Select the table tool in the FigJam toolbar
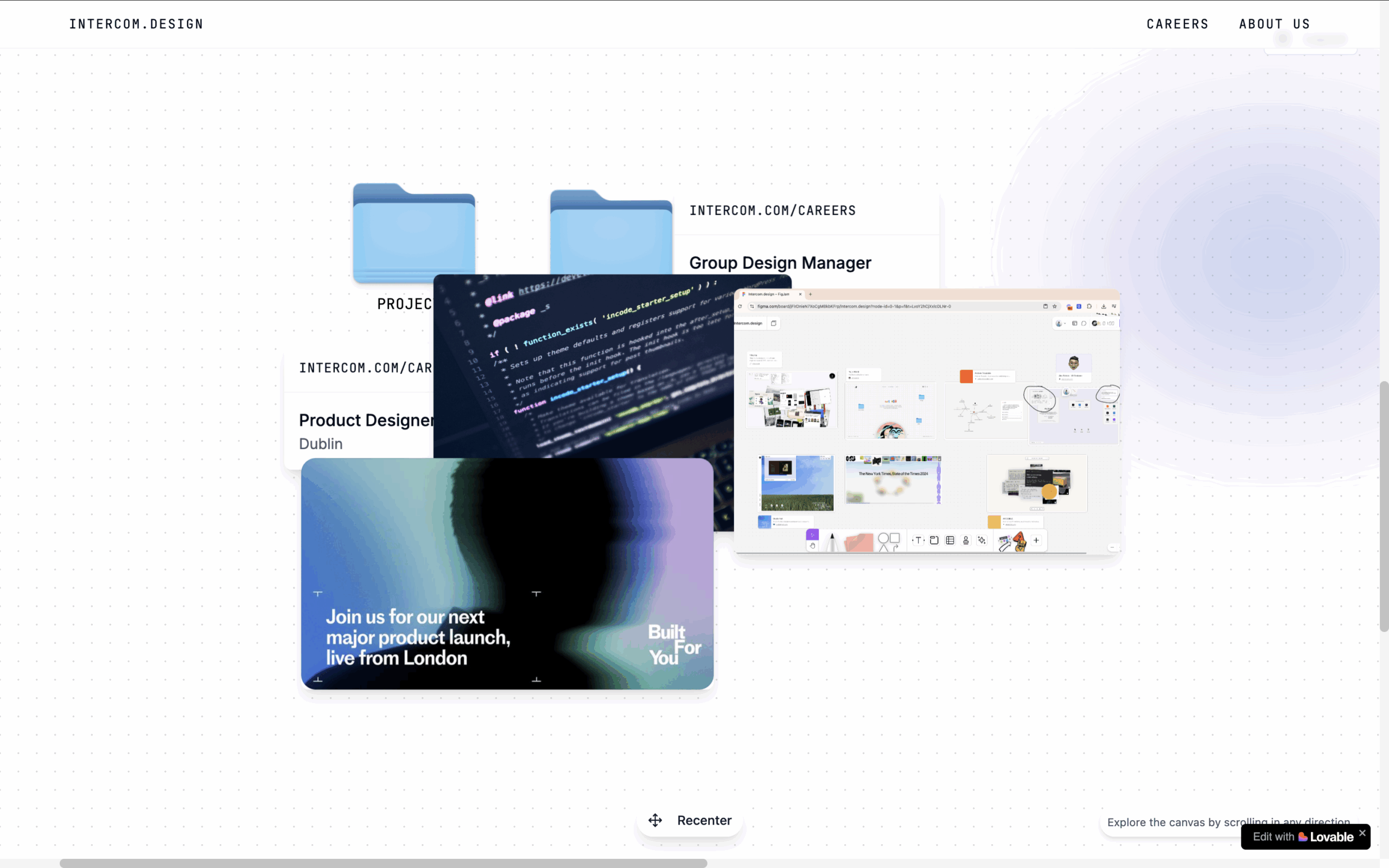The width and height of the screenshot is (1389, 868). click(x=950, y=540)
